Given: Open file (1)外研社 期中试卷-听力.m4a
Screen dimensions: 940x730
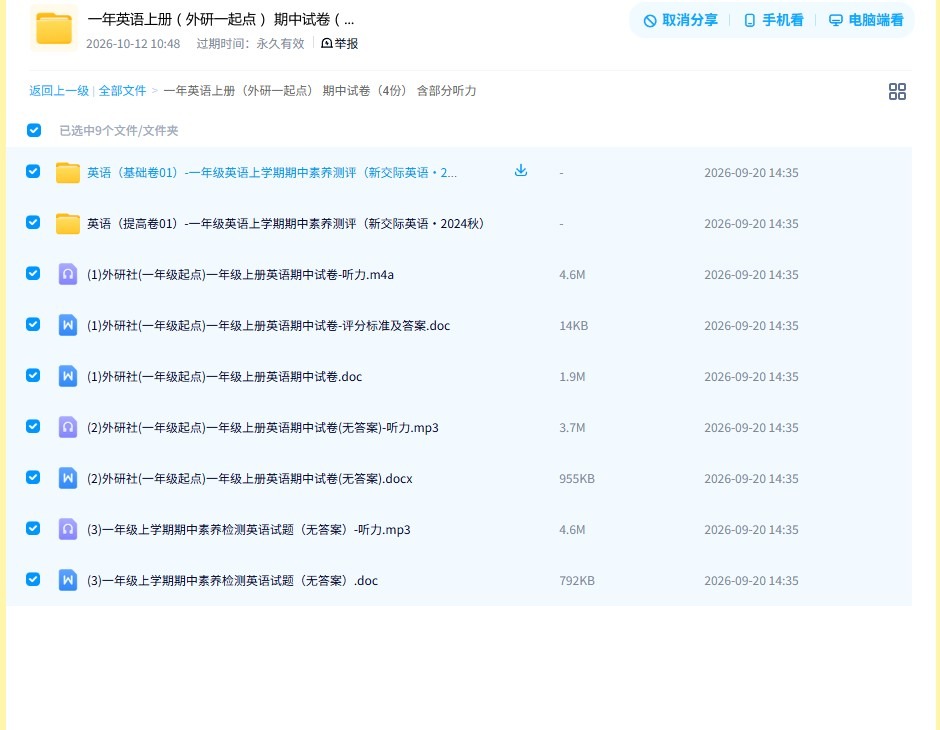Looking at the screenshot, I should pos(240,274).
